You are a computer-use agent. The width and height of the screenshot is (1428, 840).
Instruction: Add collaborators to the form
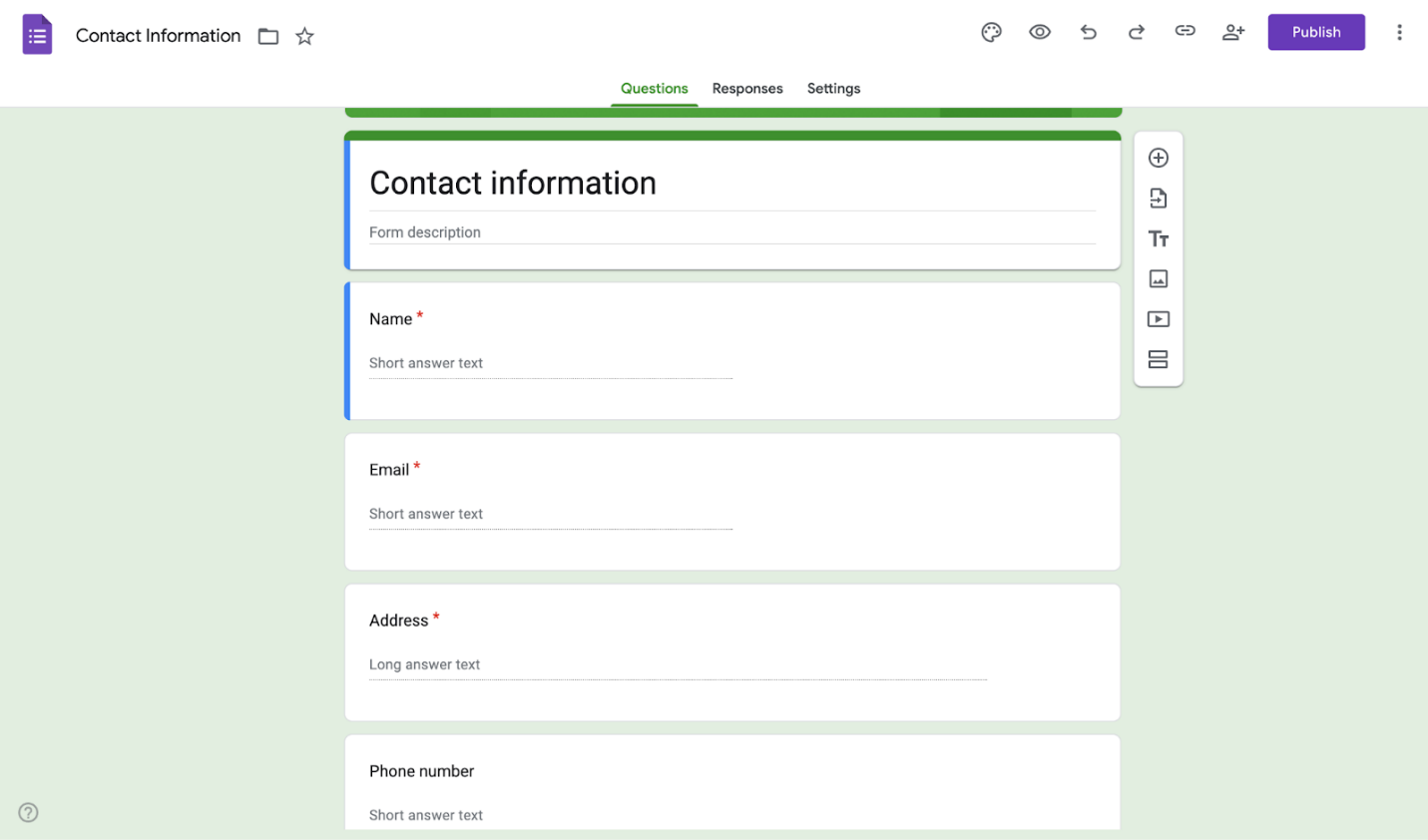[x=1232, y=32]
